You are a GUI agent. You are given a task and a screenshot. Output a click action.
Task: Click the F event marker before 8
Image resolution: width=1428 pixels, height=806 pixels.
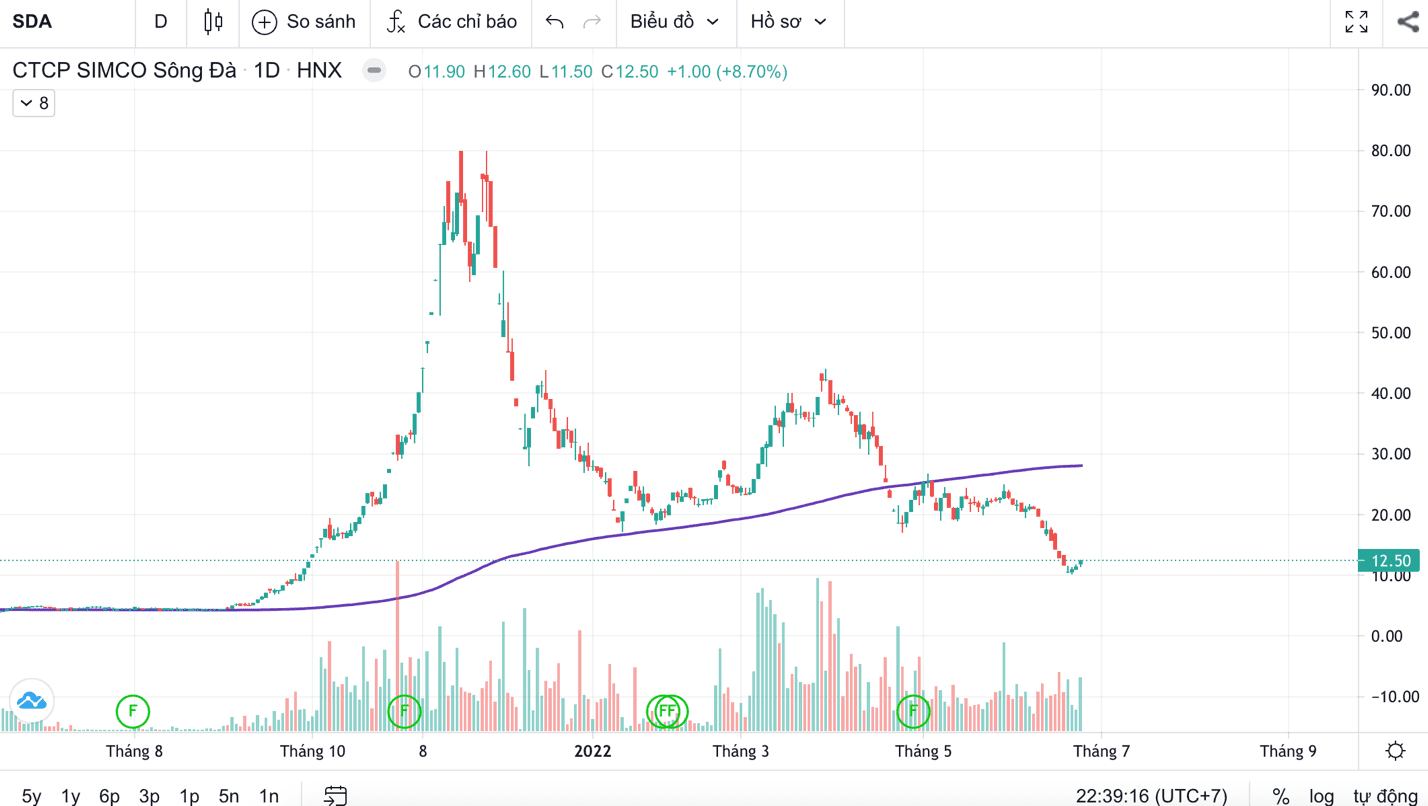pos(404,712)
